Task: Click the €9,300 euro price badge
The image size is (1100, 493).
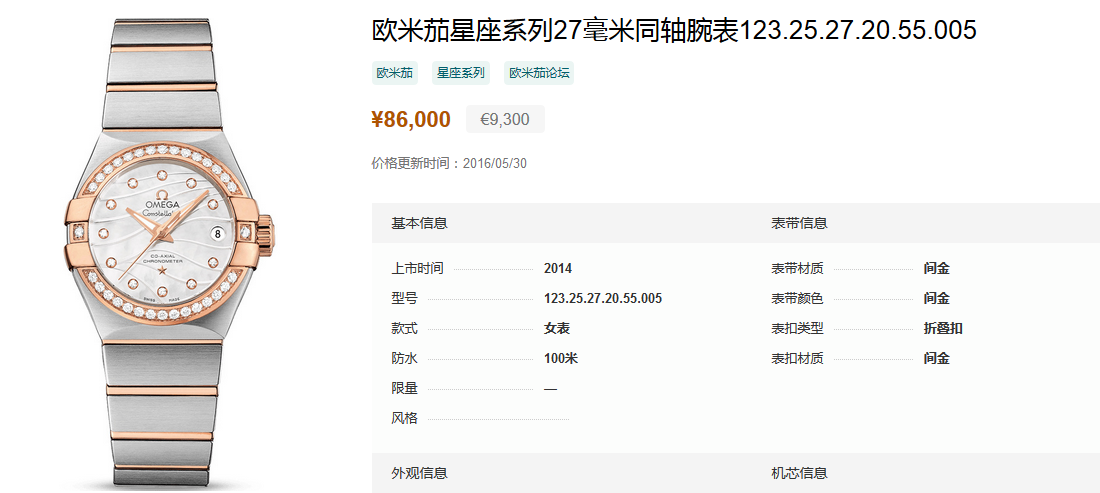Action: [505, 119]
